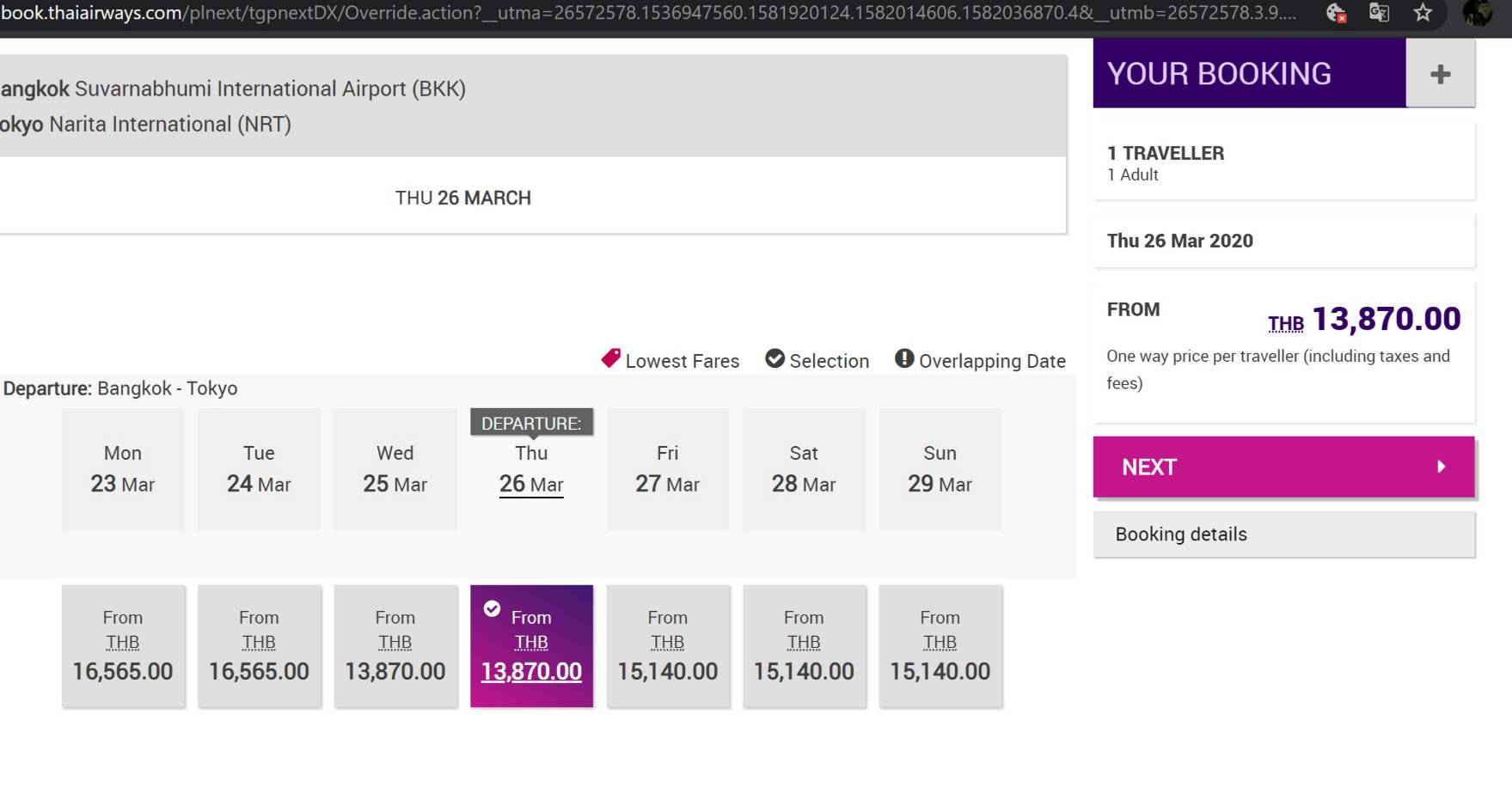
Task: Pick the fare card below Sun 29 Mar
Action: 940,646
